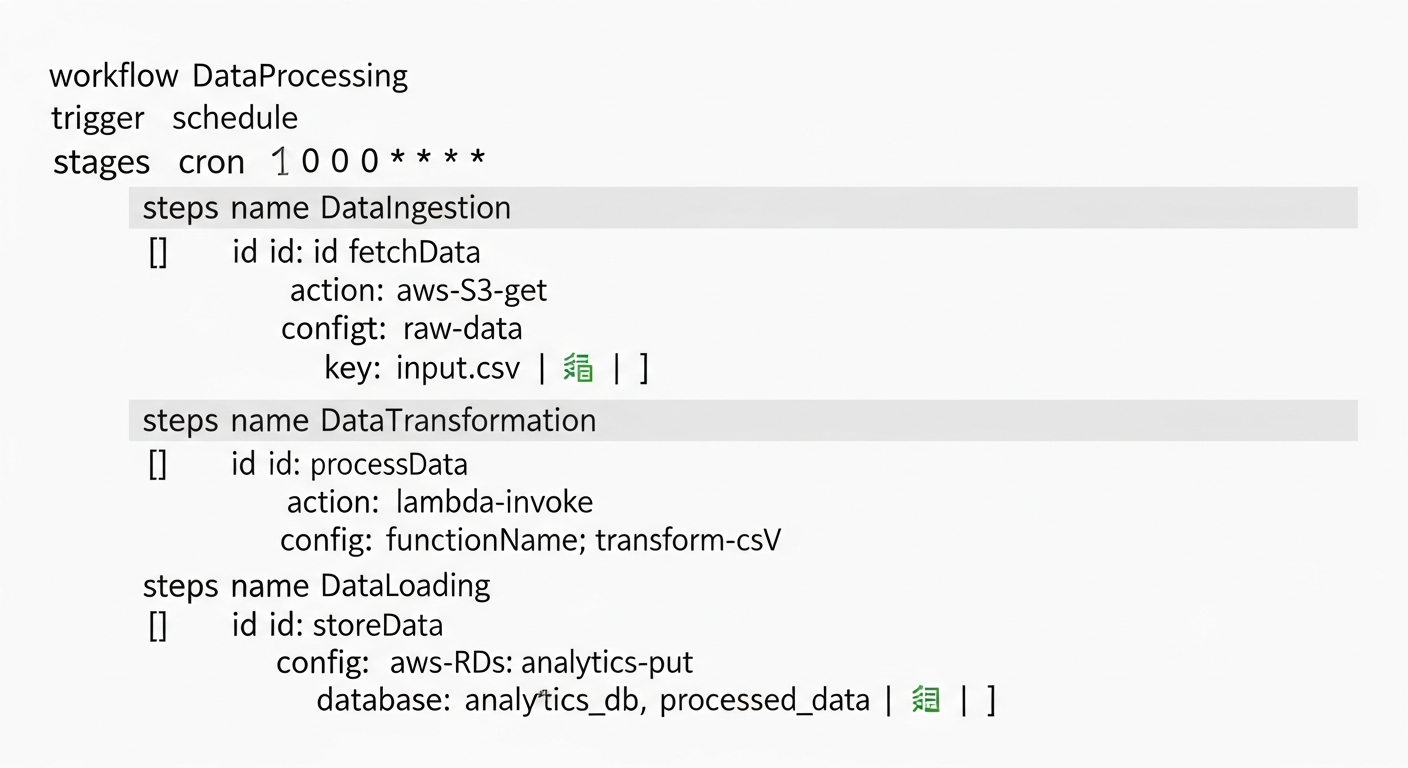
Task: Select the workflow DataProcessing line
Action: pyautogui.click(x=229, y=76)
